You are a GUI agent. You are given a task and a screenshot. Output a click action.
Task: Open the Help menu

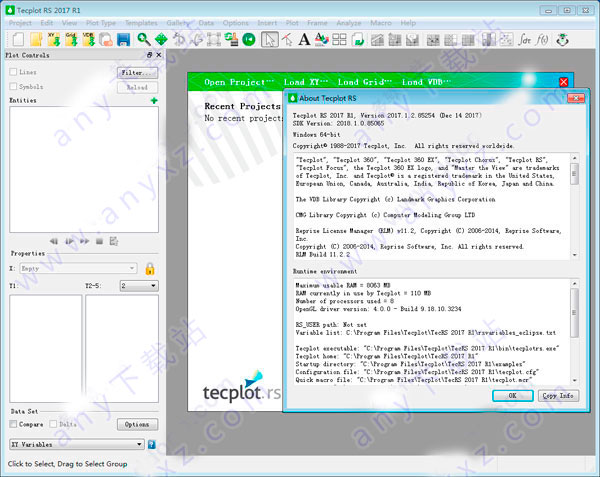(x=408, y=23)
